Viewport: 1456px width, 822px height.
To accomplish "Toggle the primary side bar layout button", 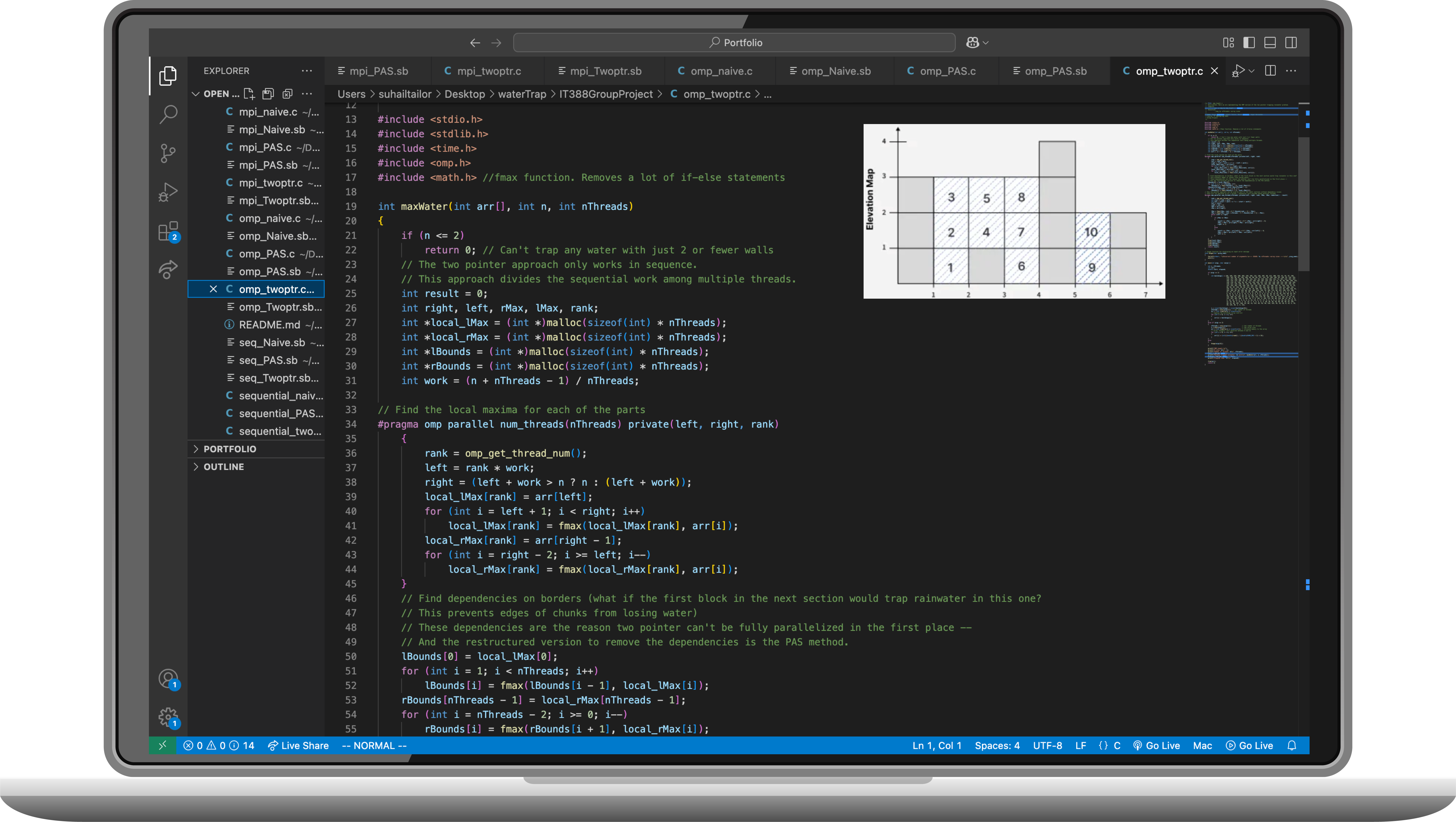I will pos(1249,42).
